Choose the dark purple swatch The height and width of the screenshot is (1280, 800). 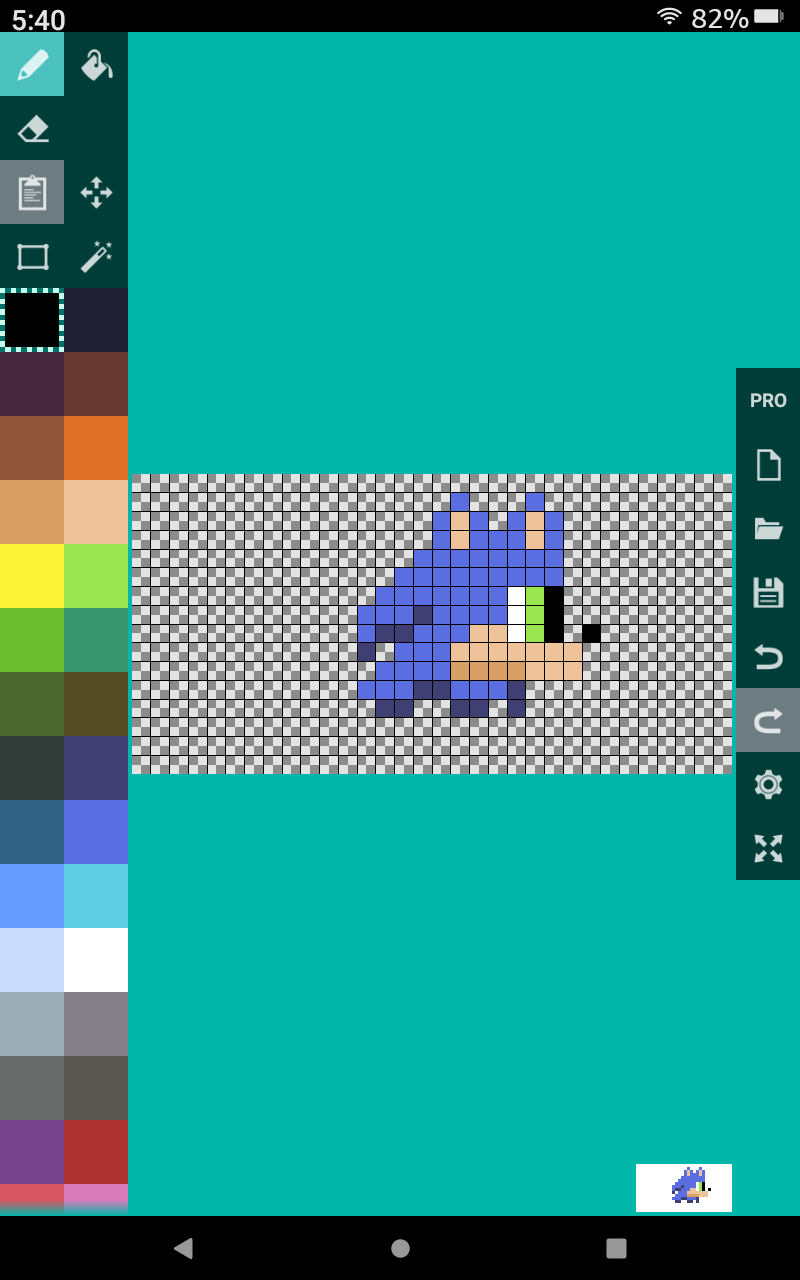coord(32,384)
